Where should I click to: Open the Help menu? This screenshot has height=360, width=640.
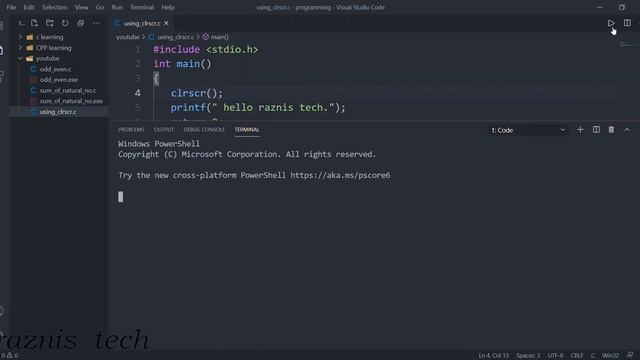(168, 7)
